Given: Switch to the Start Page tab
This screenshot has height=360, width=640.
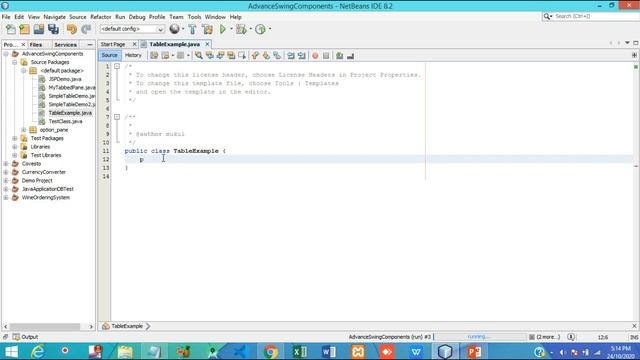Looking at the screenshot, I should click(113, 44).
